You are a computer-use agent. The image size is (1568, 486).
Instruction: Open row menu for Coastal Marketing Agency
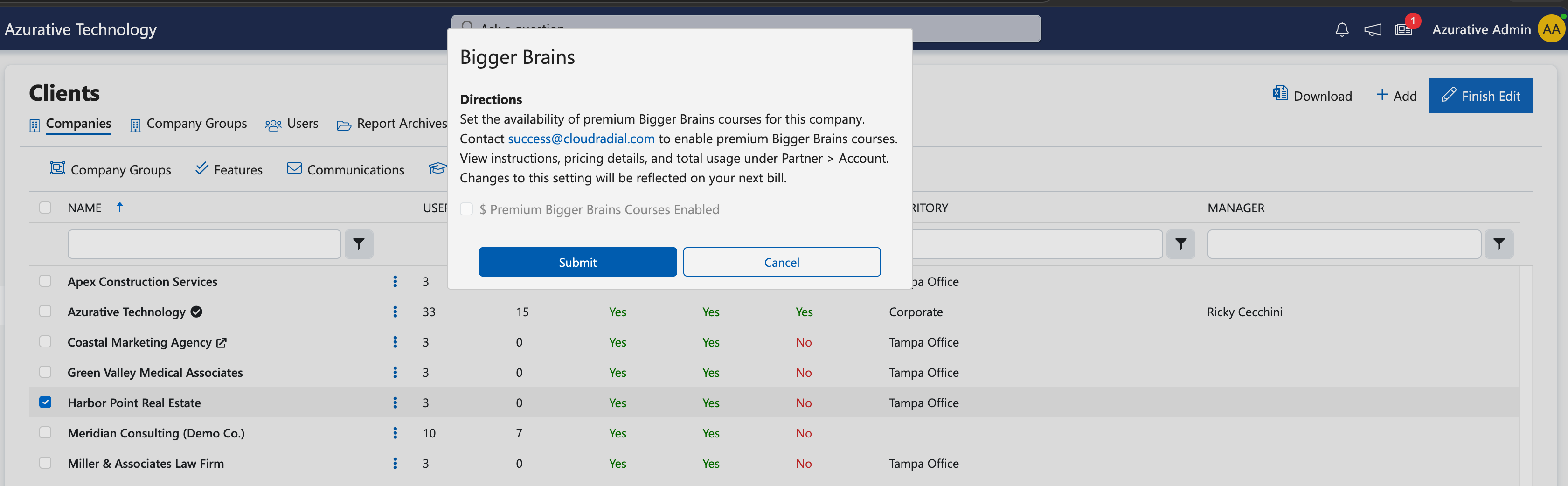click(395, 342)
